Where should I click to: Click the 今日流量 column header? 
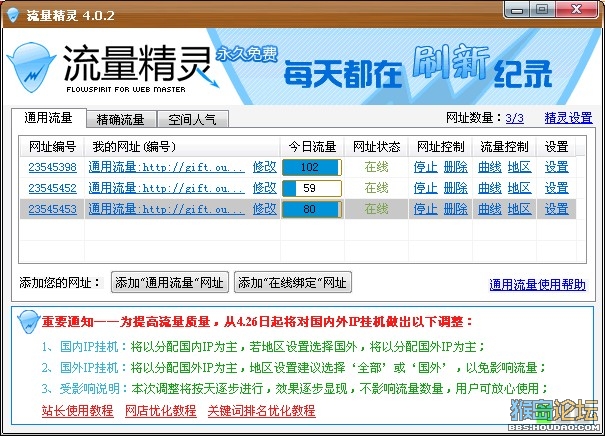312,147
